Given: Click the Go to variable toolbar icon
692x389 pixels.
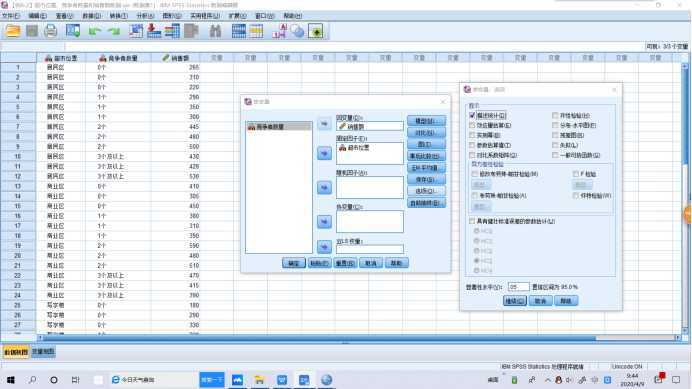Looking at the screenshot, I should coord(154,31).
